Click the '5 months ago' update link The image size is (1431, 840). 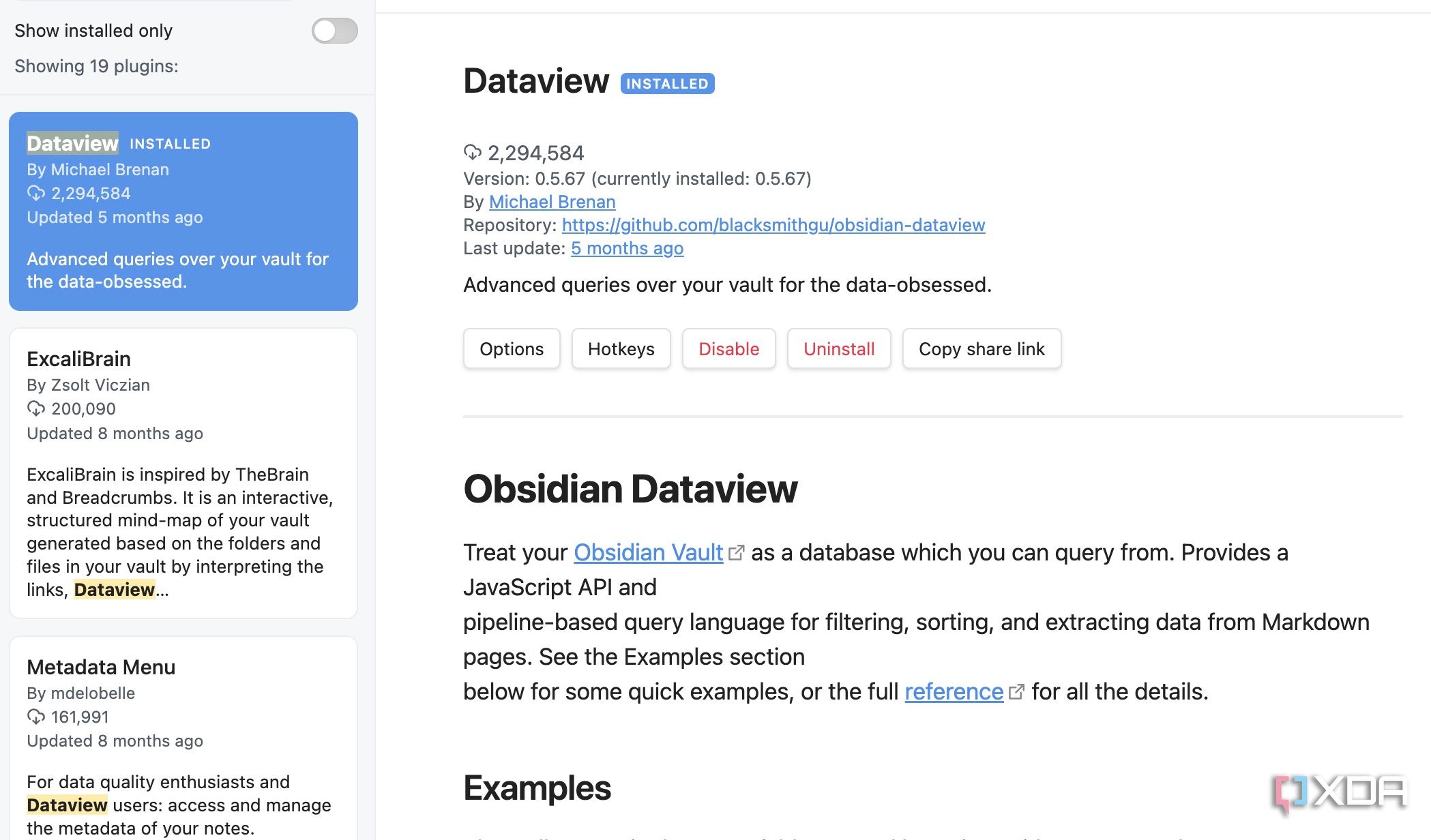coord(626,248)
